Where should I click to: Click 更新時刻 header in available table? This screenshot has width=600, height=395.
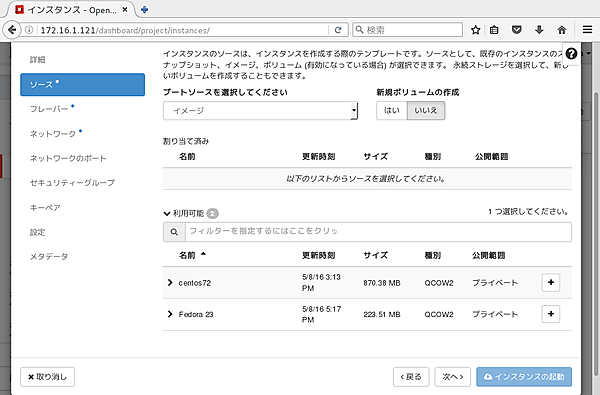pyautogui.click(x=318, y=255)
